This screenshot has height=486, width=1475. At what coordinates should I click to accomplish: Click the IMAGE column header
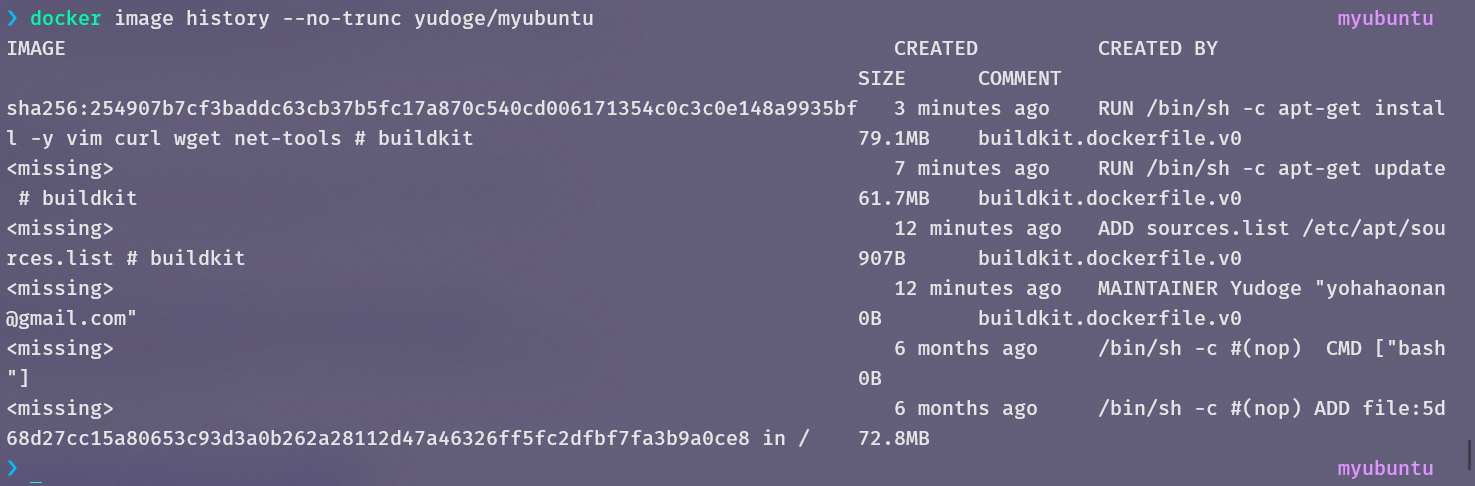36,48
